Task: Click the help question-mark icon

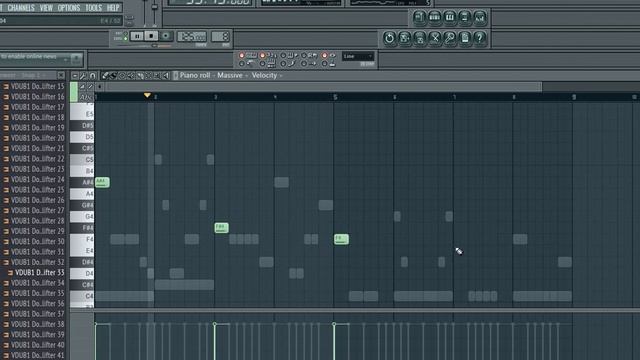Action: (480, 38)
